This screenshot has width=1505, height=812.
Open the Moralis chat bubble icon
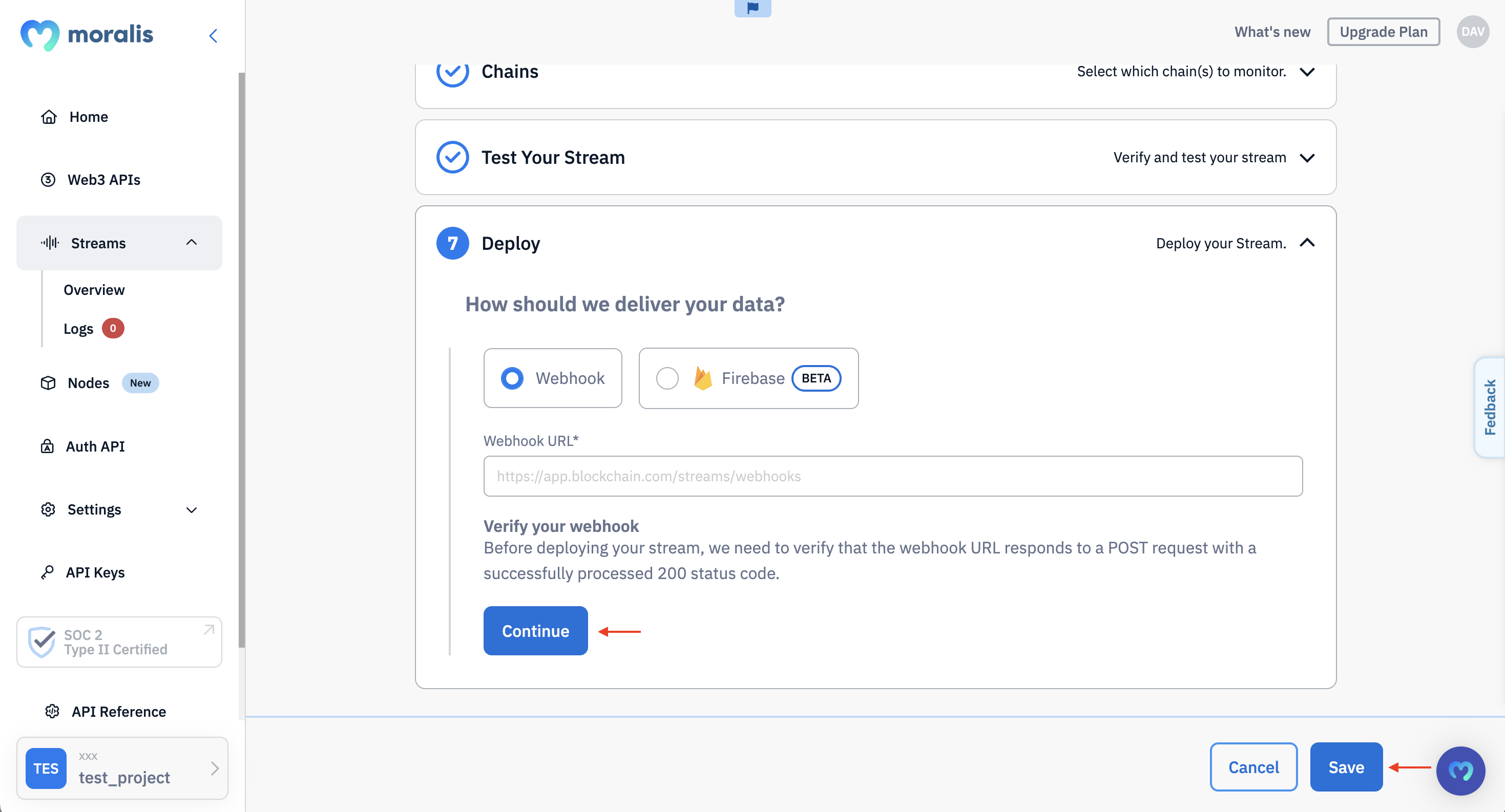point(1460,771)
